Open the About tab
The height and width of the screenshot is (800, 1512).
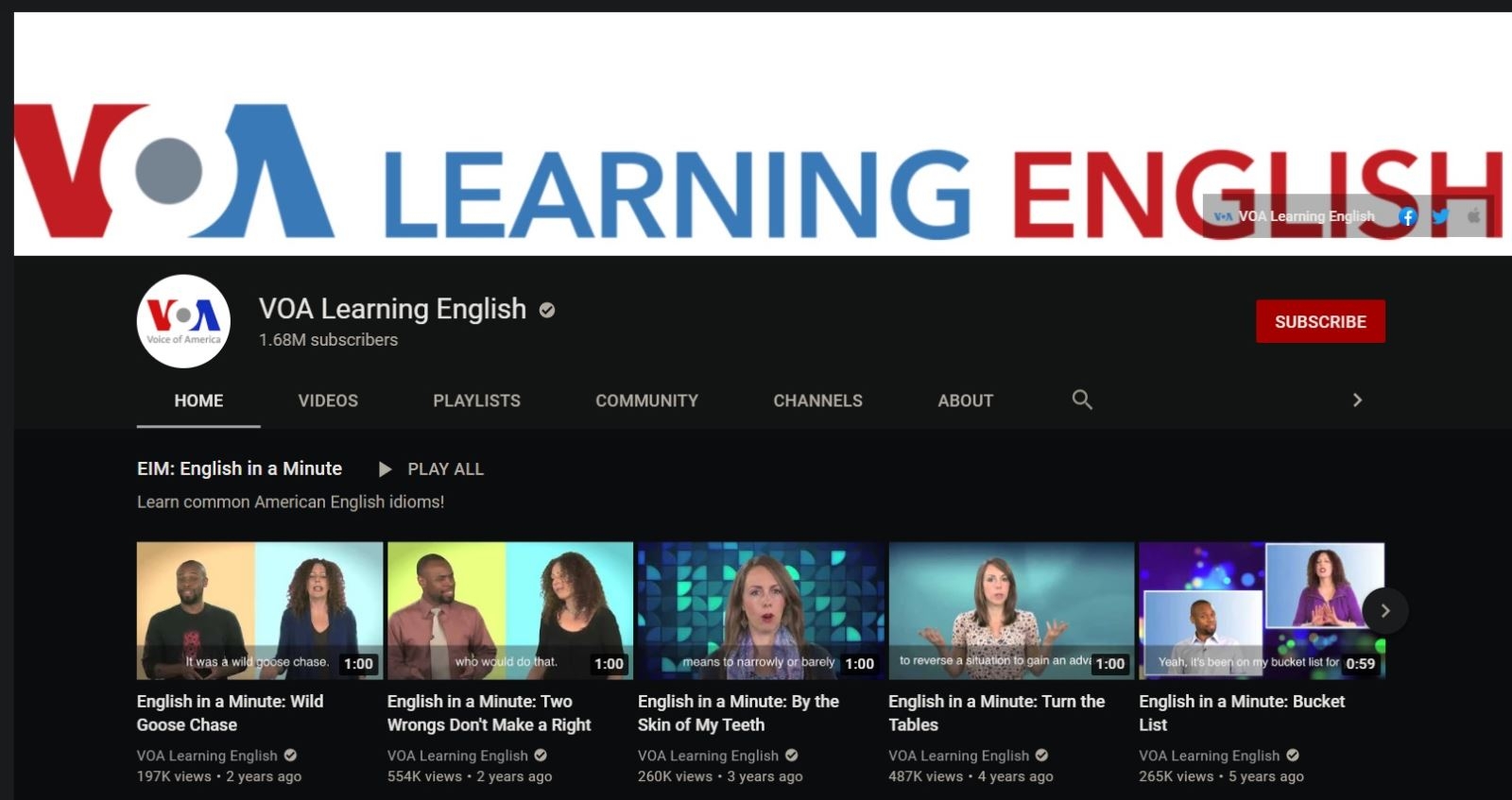click(x=965, y=400)
